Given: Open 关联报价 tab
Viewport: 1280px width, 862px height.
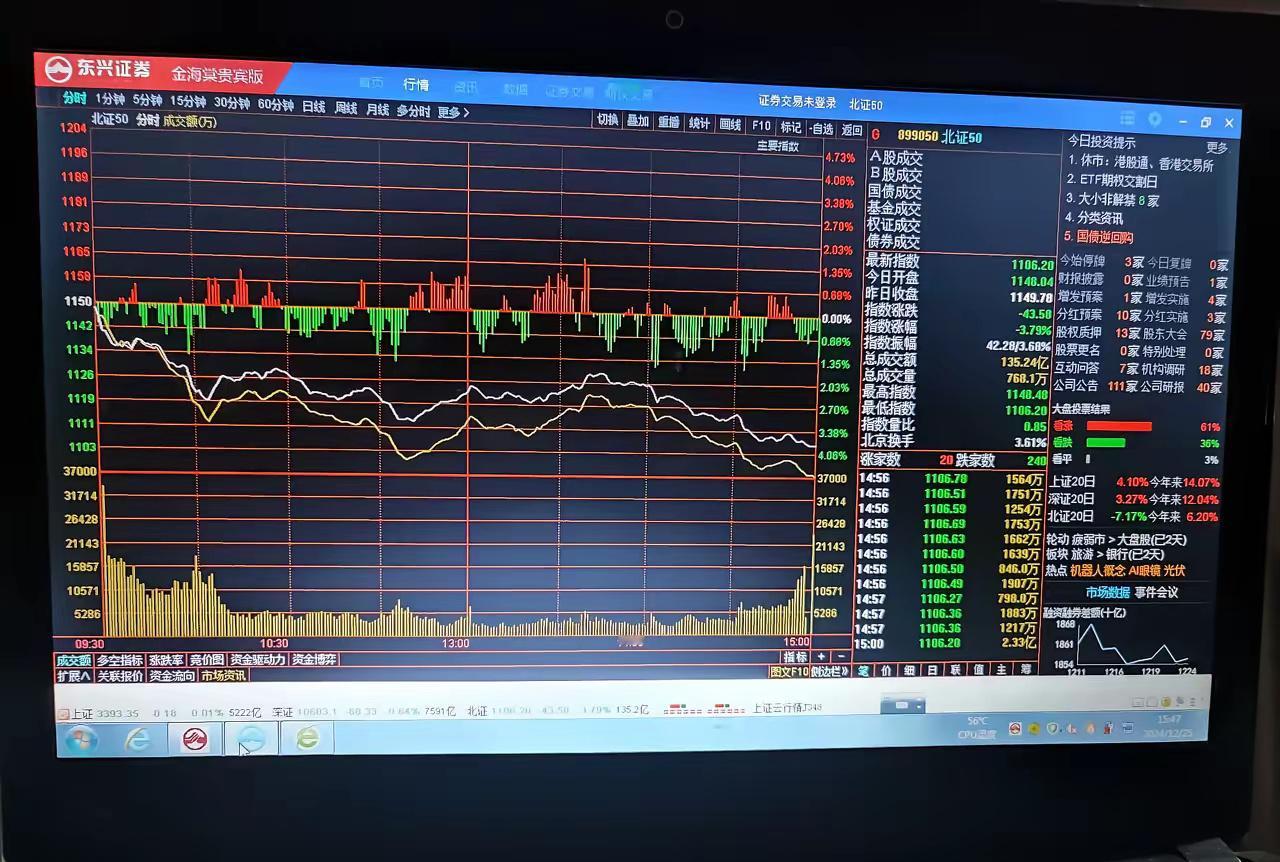Looking at the screenshot, I should point(120,676).
